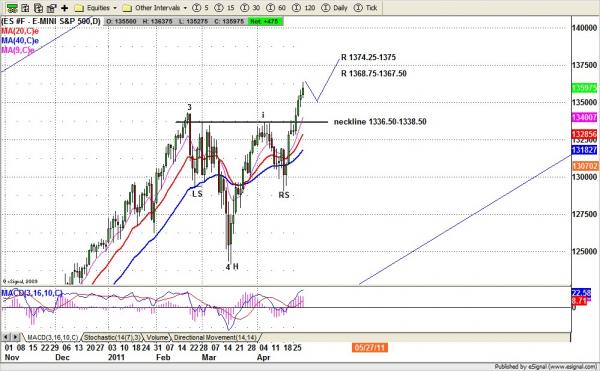Click the MA(20,C)e study label
The width and height of the screenshot is (600, 371).
[20, 31]
